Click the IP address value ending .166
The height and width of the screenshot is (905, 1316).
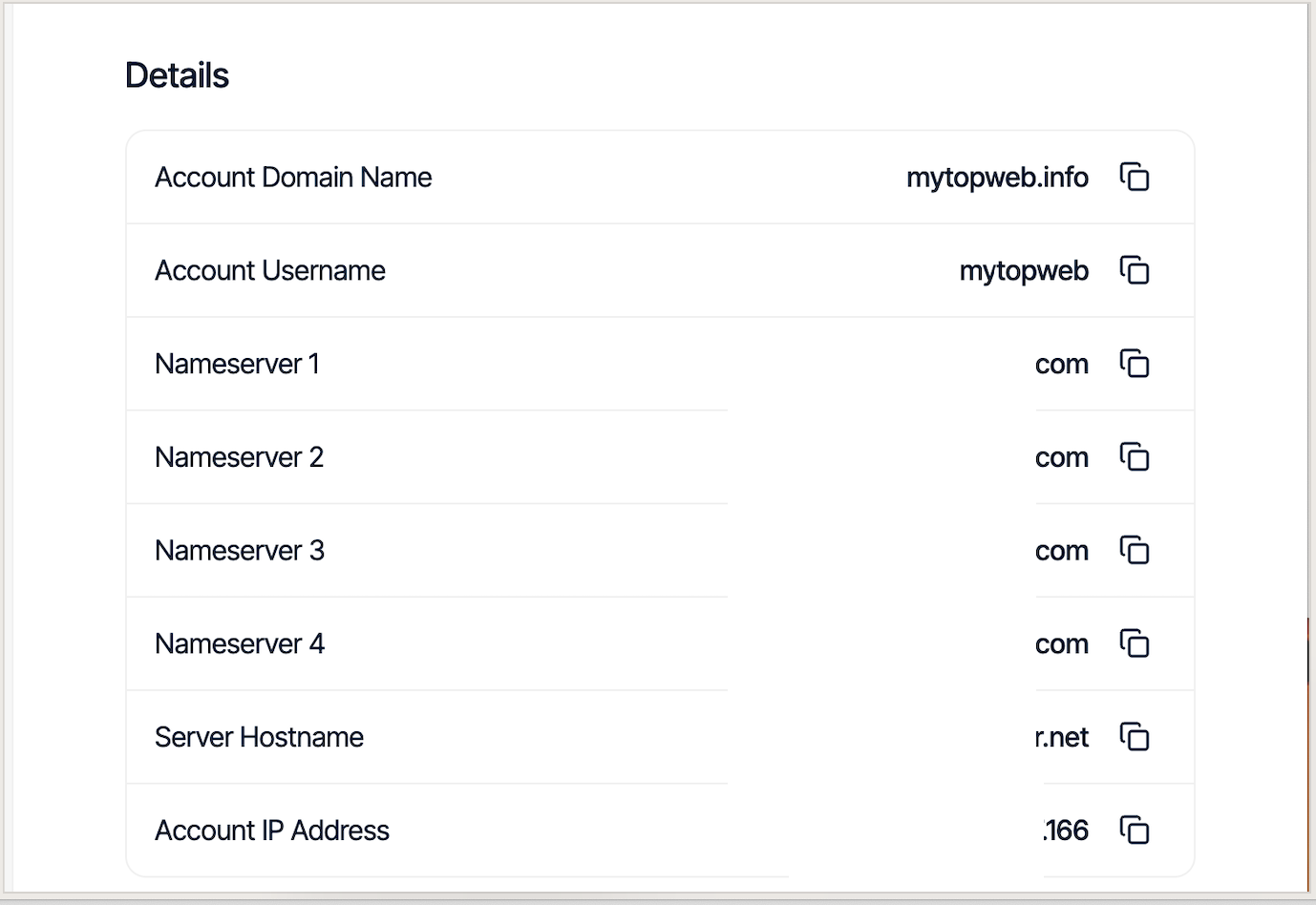[x=1066, y=831]
